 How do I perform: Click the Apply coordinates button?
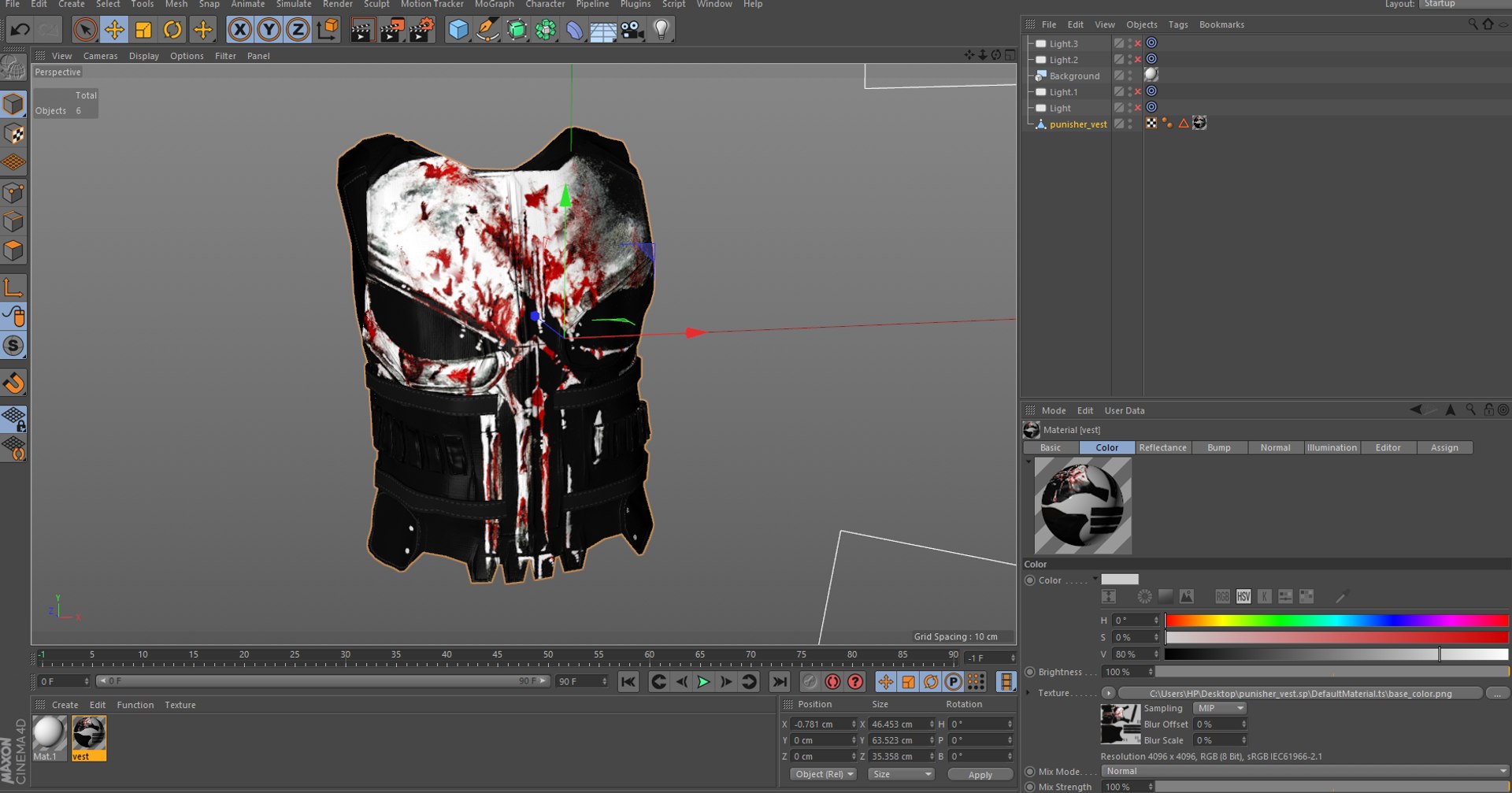coord(980,775)
